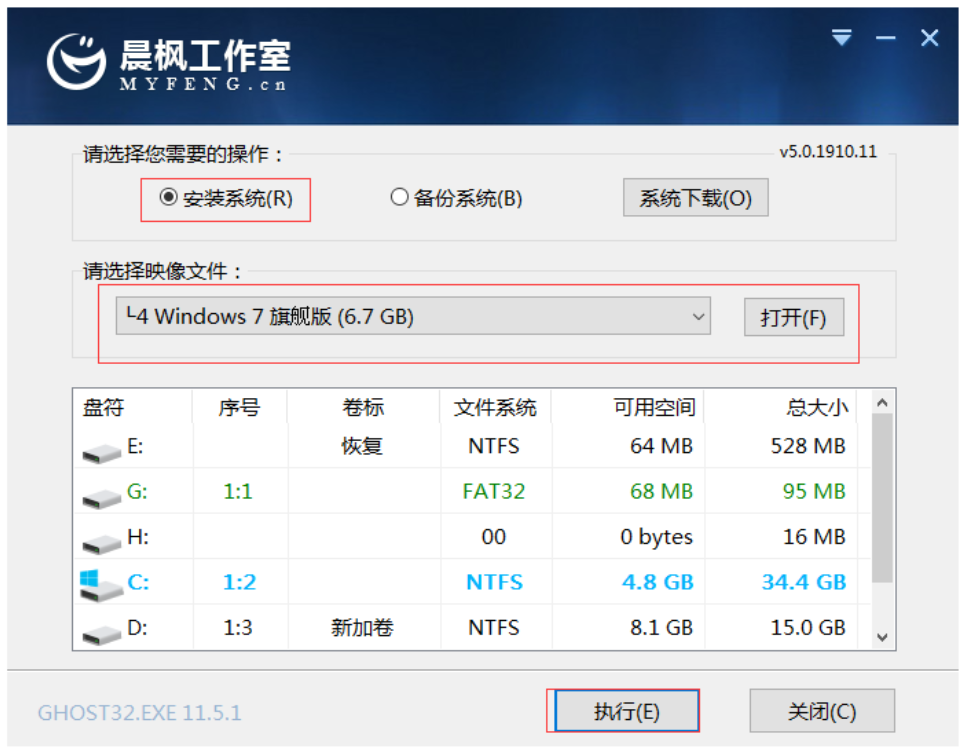Click the 1:2 serial number cell
967x753 pixels.
[239, 582]
